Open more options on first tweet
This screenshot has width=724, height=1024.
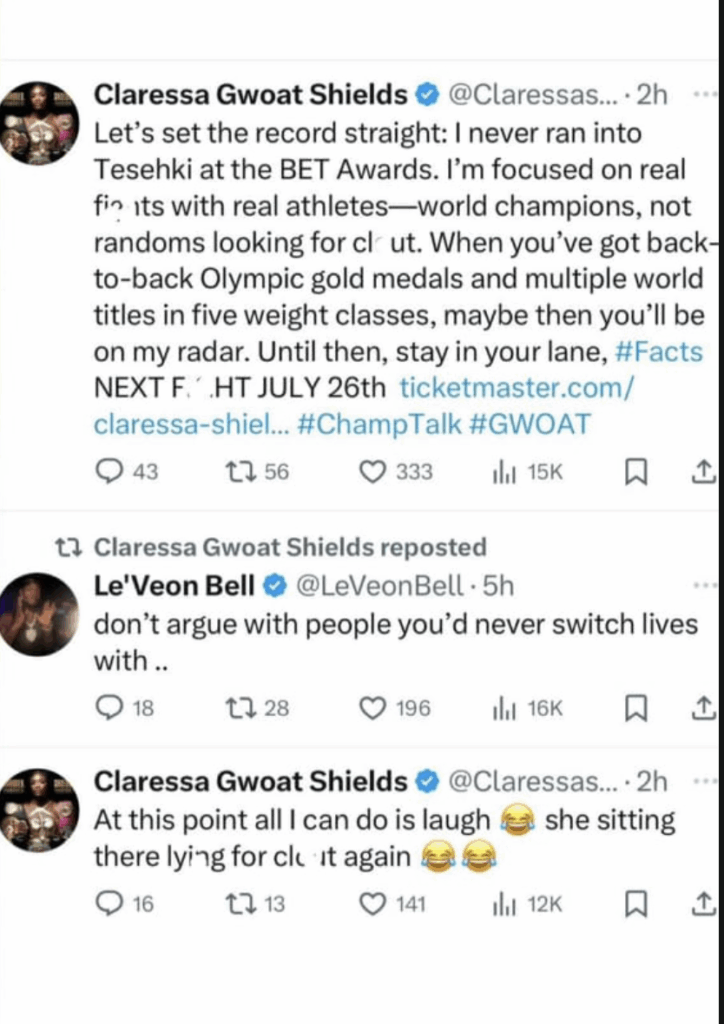(x=704, y=96)
